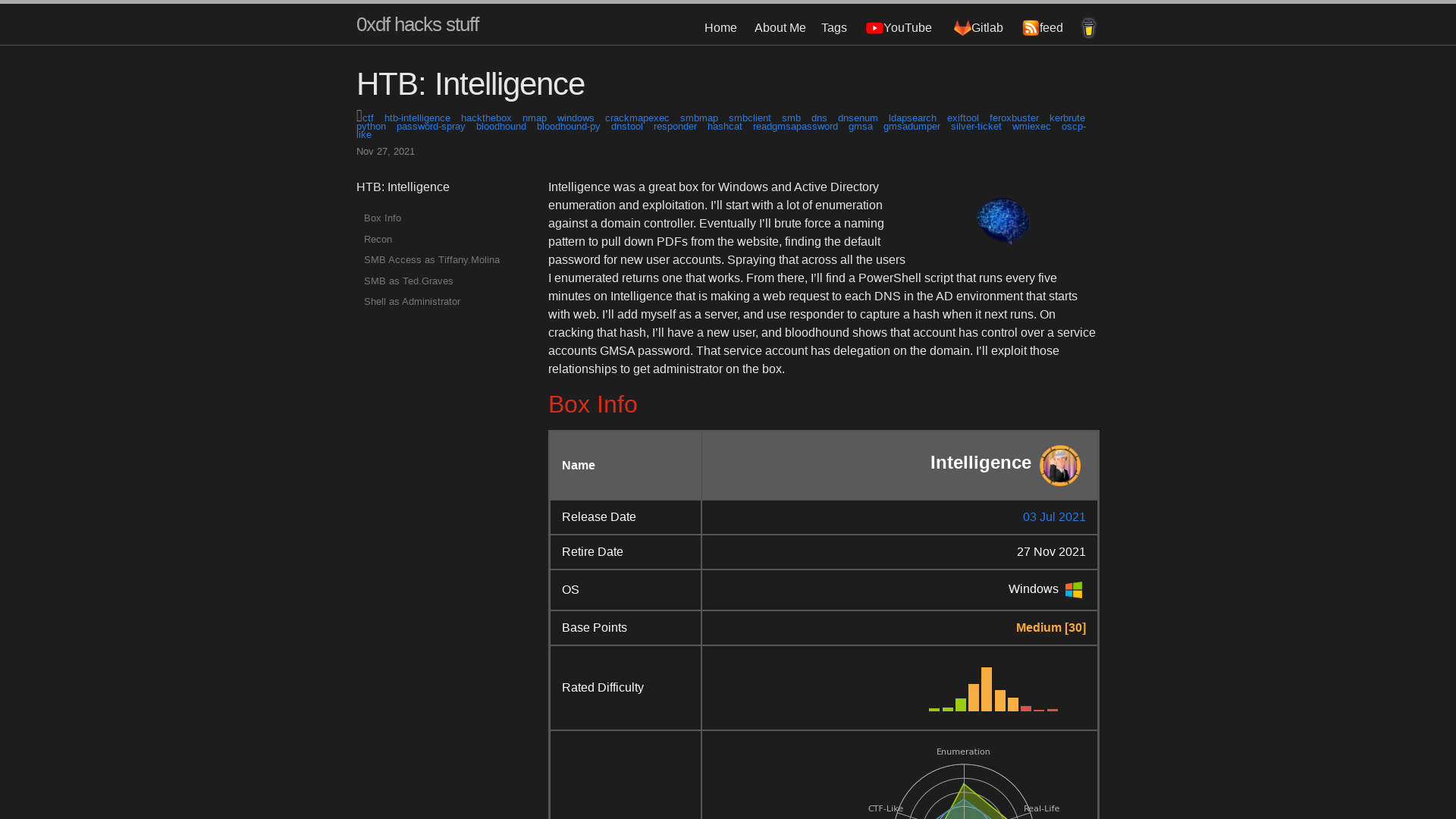This screenshot has width=1456, height=819.
Task: Open the YouTube channel icon link
Action: point(874,28)
